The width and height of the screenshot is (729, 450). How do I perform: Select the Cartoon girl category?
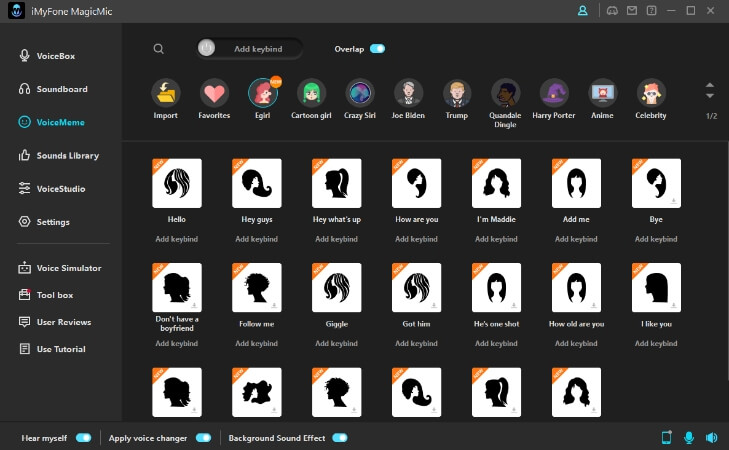coord(311,93)
